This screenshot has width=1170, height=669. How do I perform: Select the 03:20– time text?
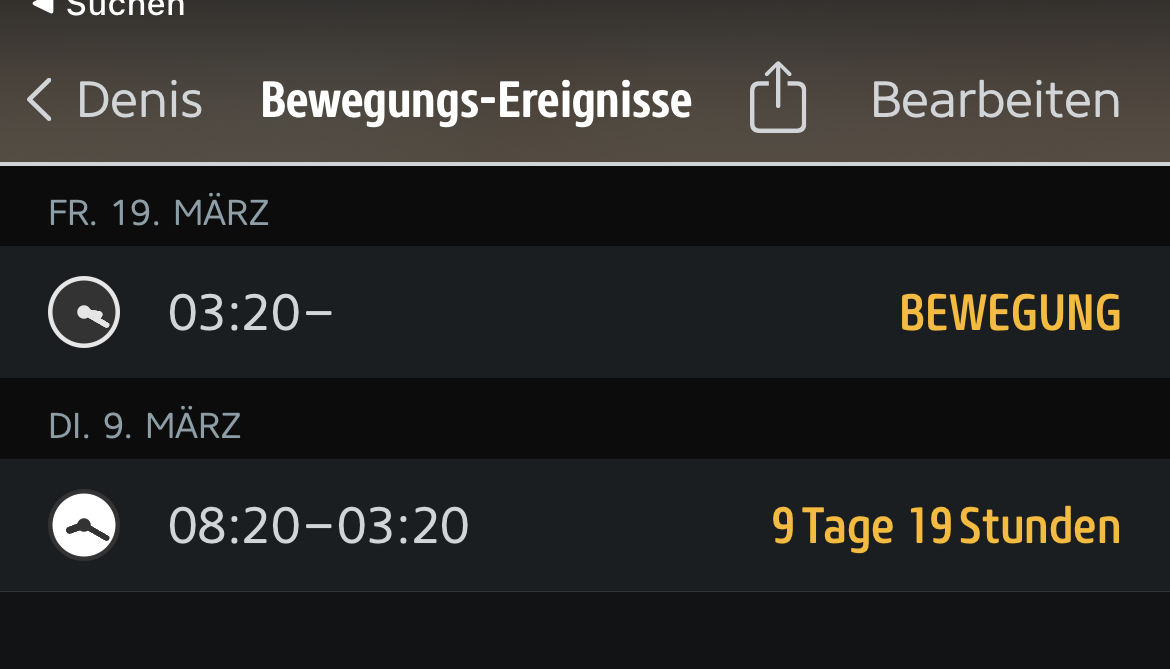250,312
